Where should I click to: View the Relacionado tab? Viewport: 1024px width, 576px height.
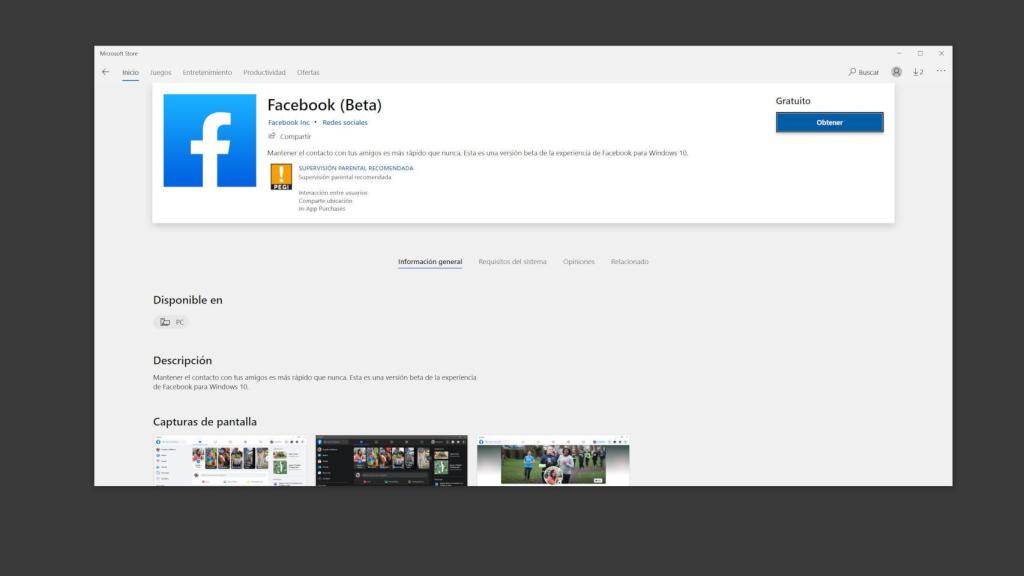pyautogui.click(x=629, y=261)
